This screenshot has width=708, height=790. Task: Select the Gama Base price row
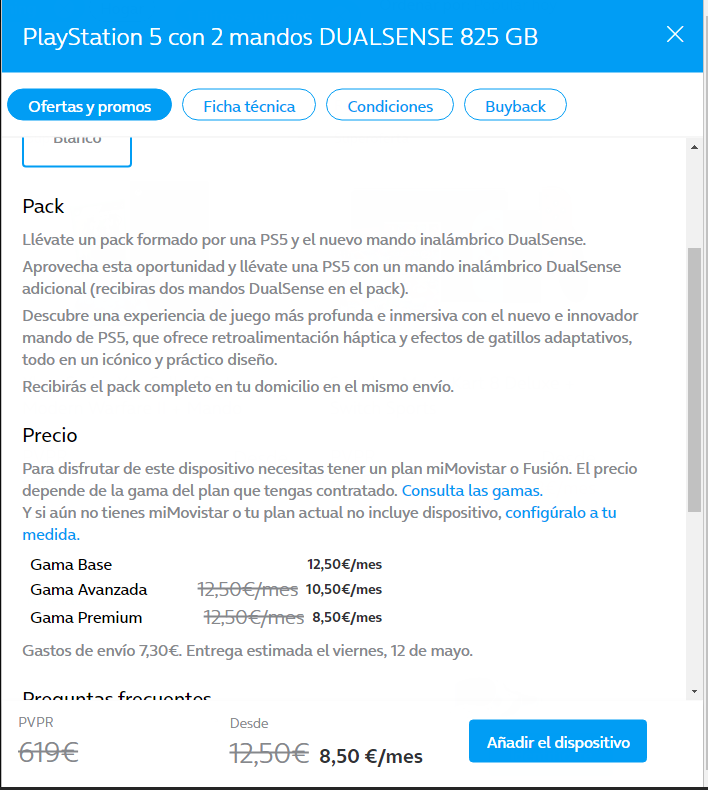(71, 564)
